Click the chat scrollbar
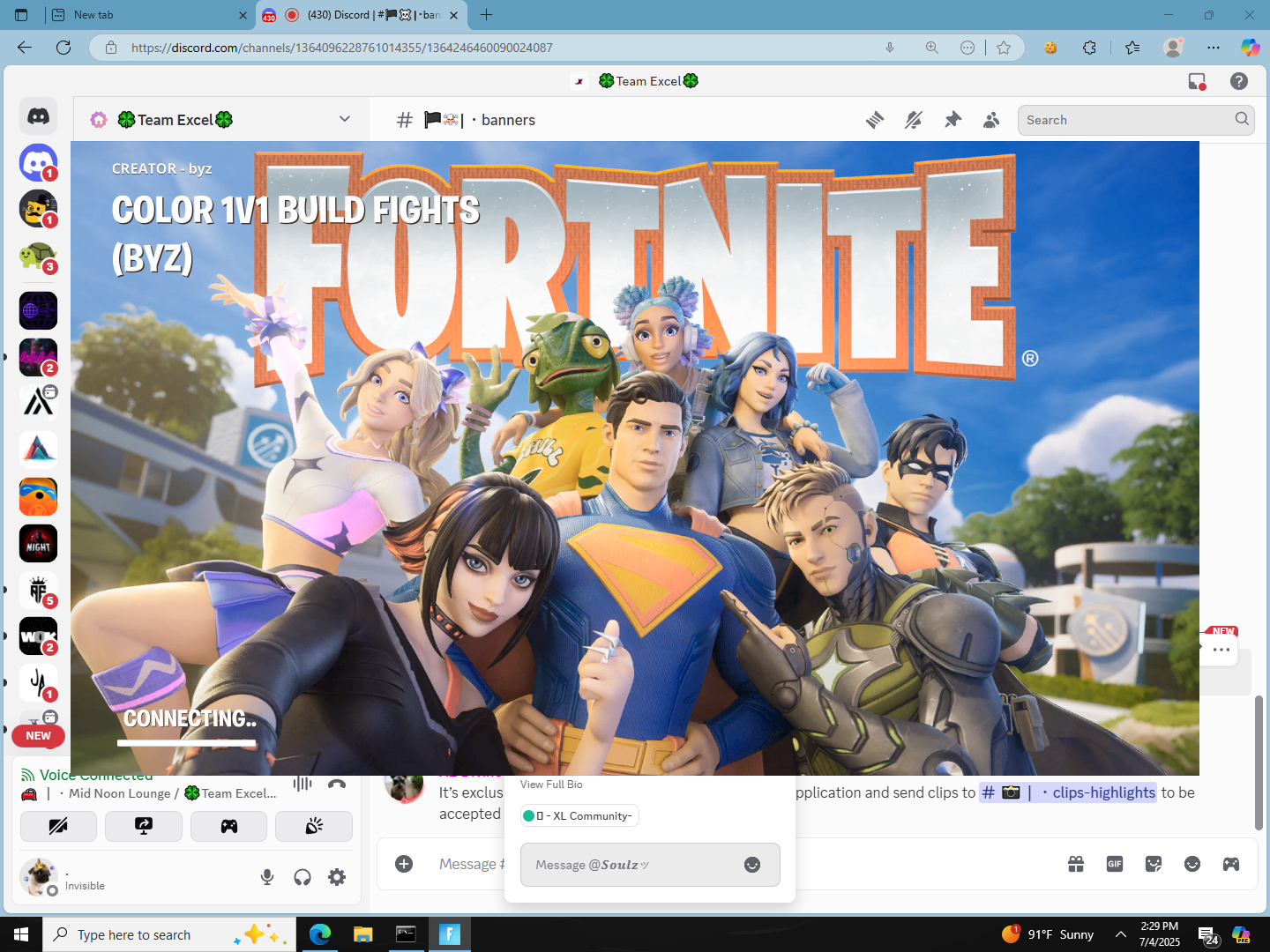 1259,762
